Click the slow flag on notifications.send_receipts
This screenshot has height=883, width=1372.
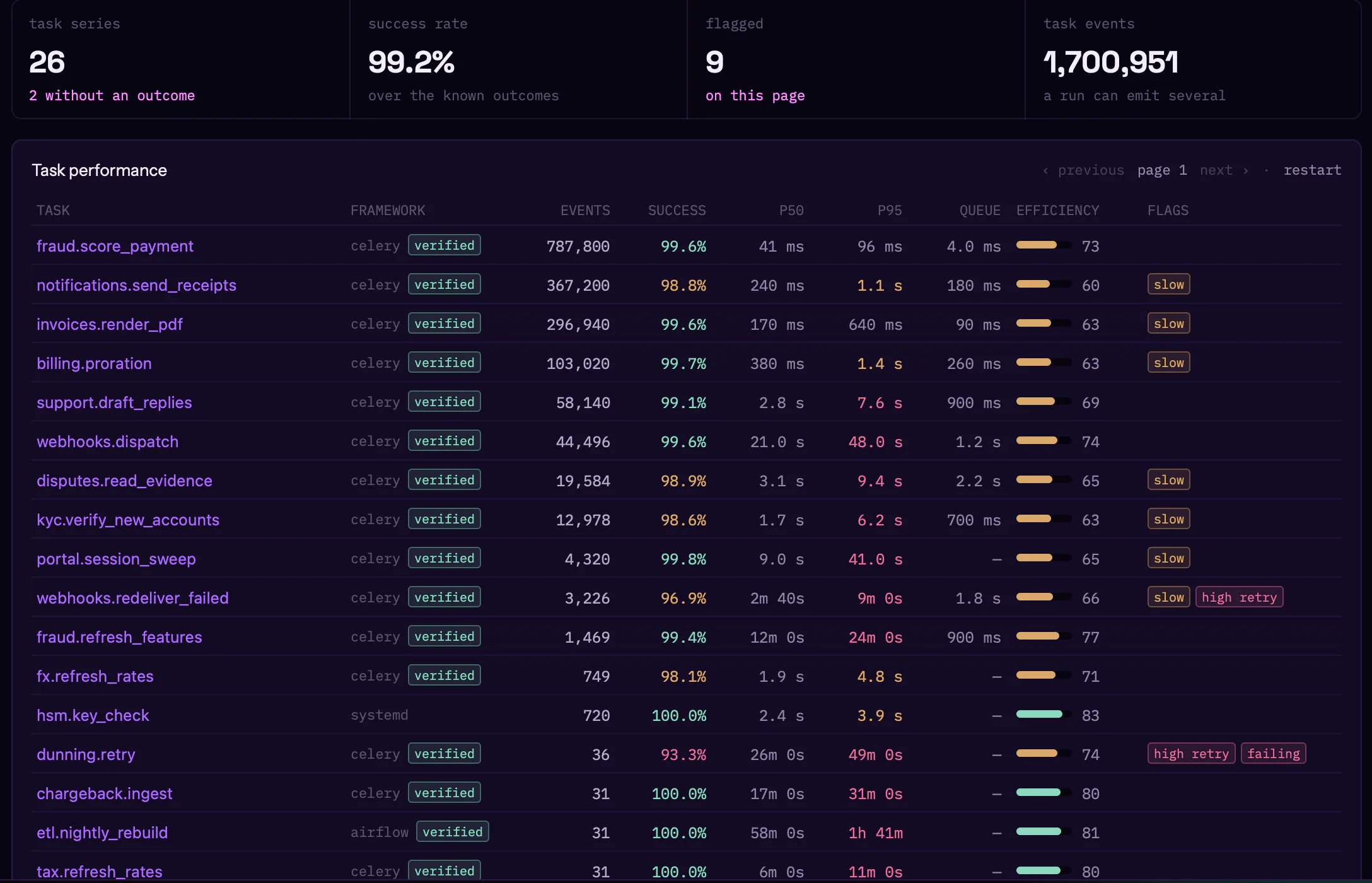(1168, 284)
